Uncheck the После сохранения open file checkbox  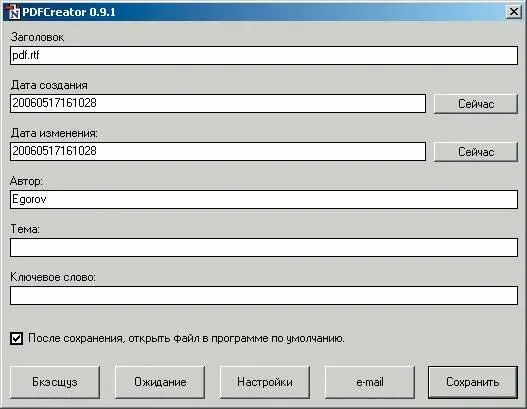click(x=16, y=338)
